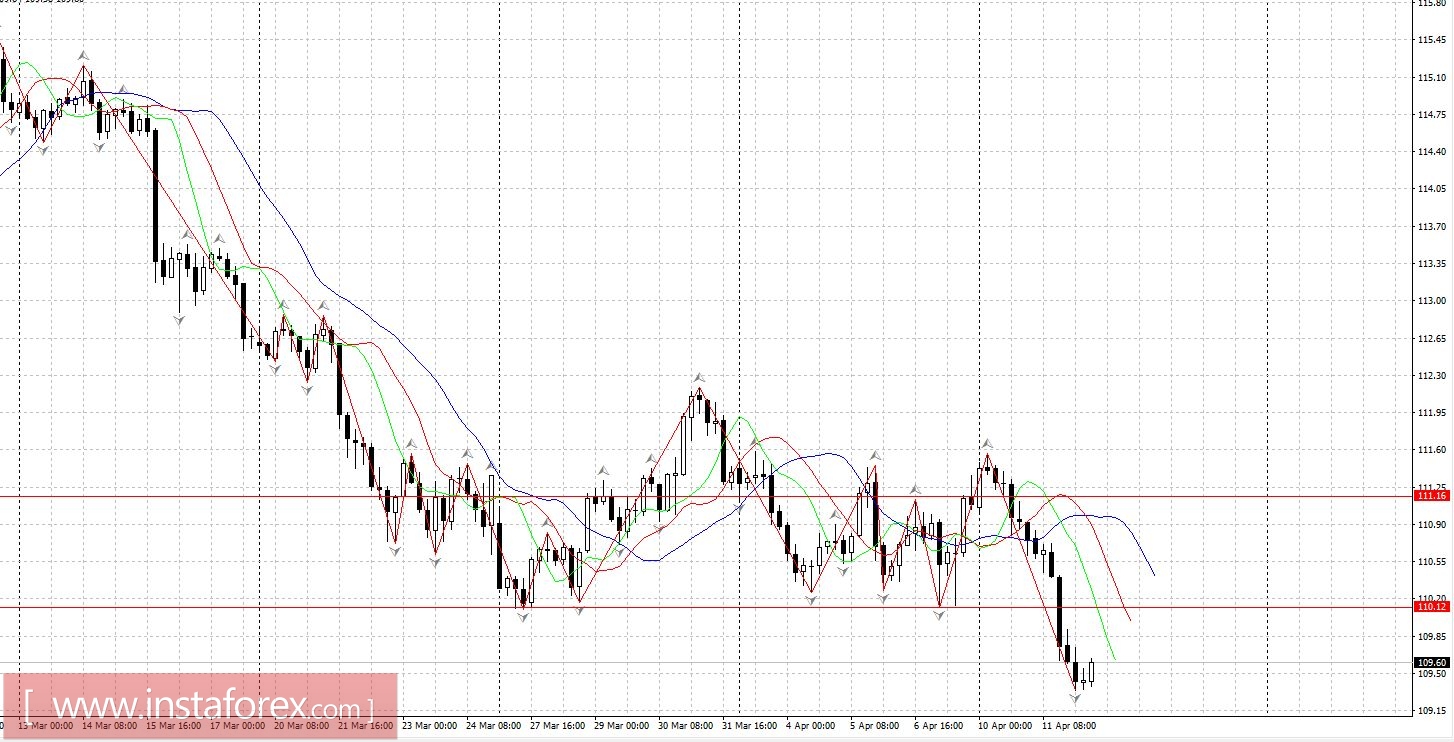The image size is (1454, 742).
Task: Click the 115.10 price axis label
Action: (1432, 78)
